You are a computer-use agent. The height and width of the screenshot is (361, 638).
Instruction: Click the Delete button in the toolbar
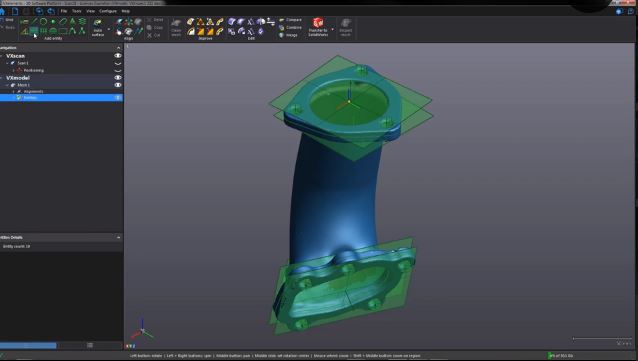(155, 20)
